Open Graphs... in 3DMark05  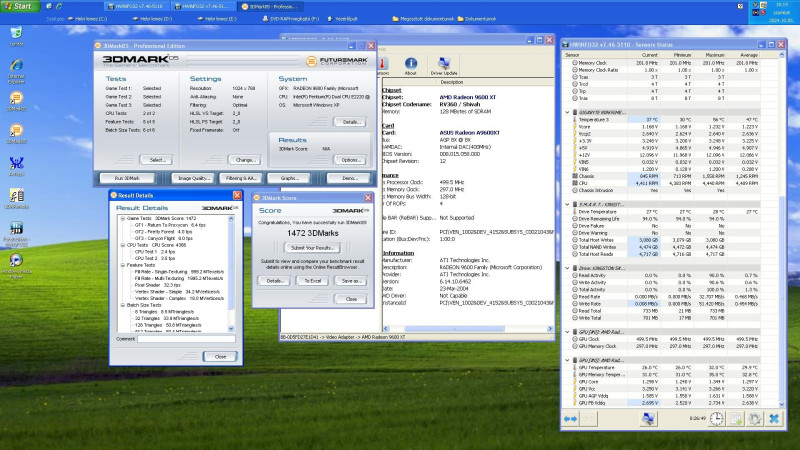click(x=289, y=178)
